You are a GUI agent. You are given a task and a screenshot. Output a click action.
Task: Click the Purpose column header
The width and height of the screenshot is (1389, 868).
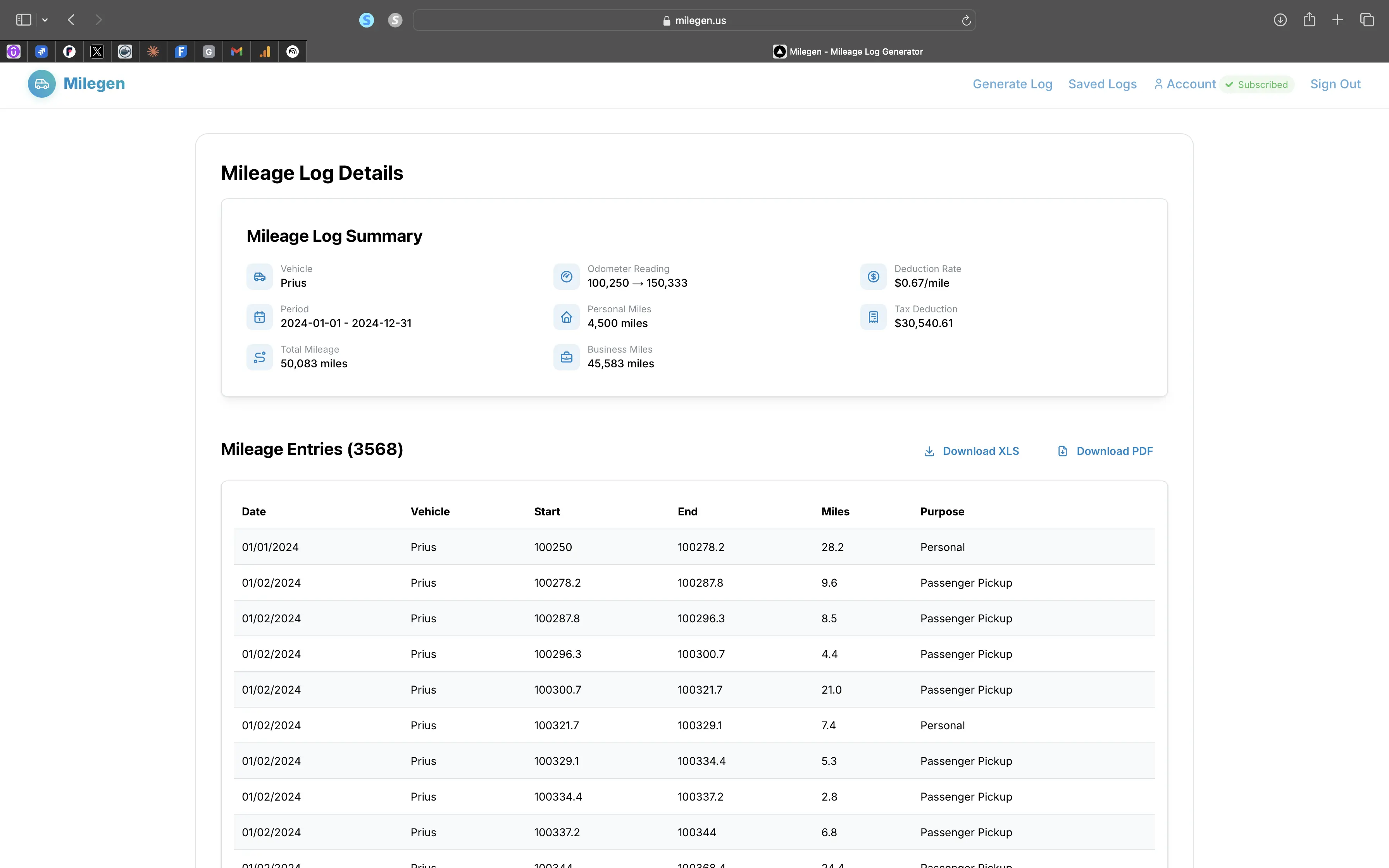pyautogui.click(x=942, y=511)
